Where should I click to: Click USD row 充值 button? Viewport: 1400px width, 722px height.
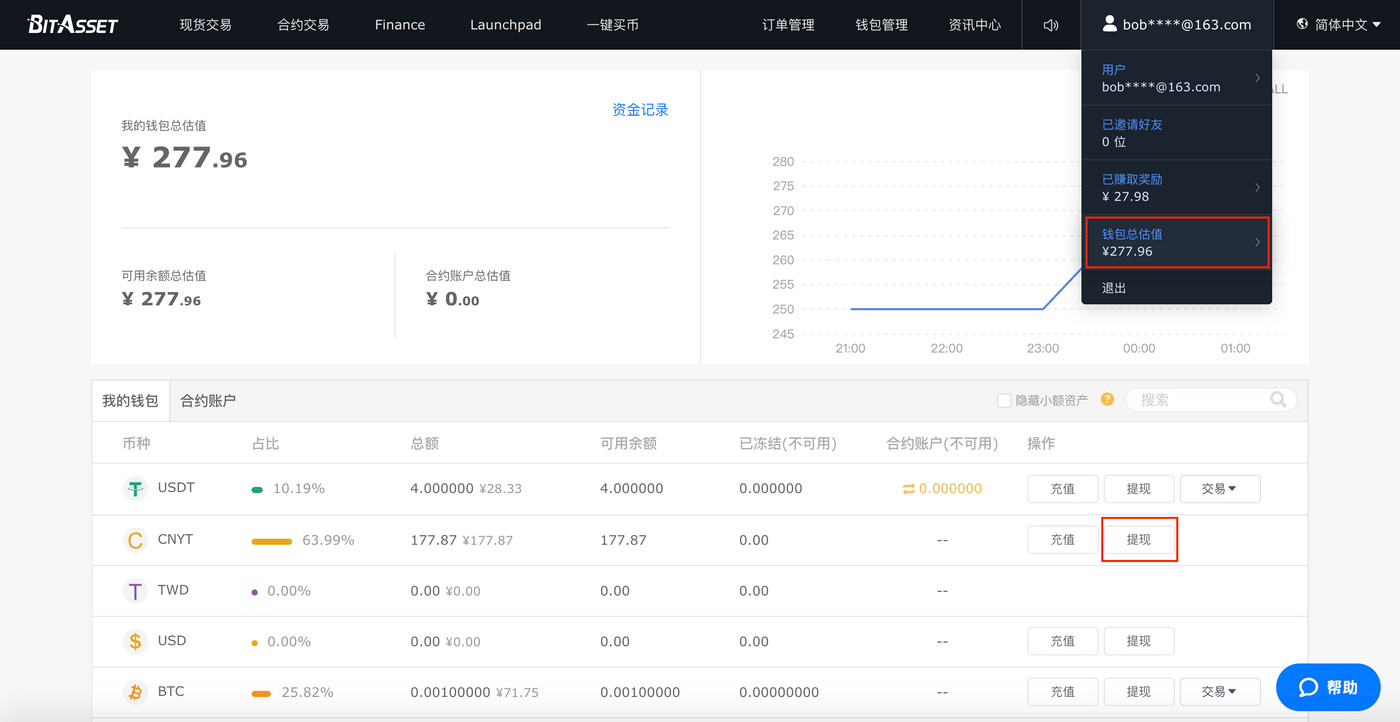point(1063,641)
